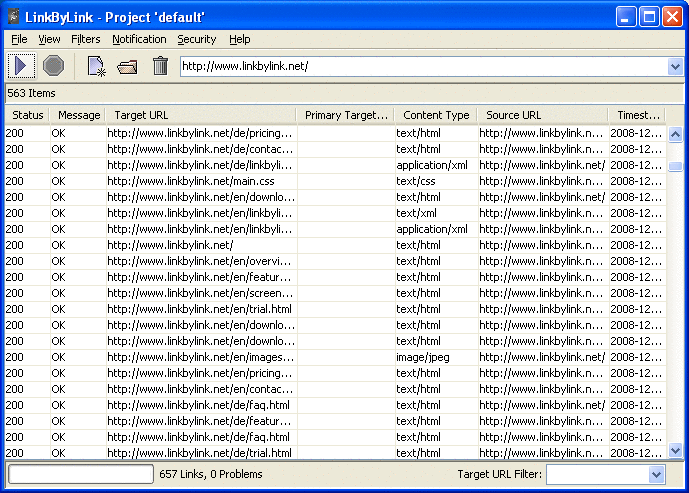Stop the scan with the octagon button

[x=54, y=66]
